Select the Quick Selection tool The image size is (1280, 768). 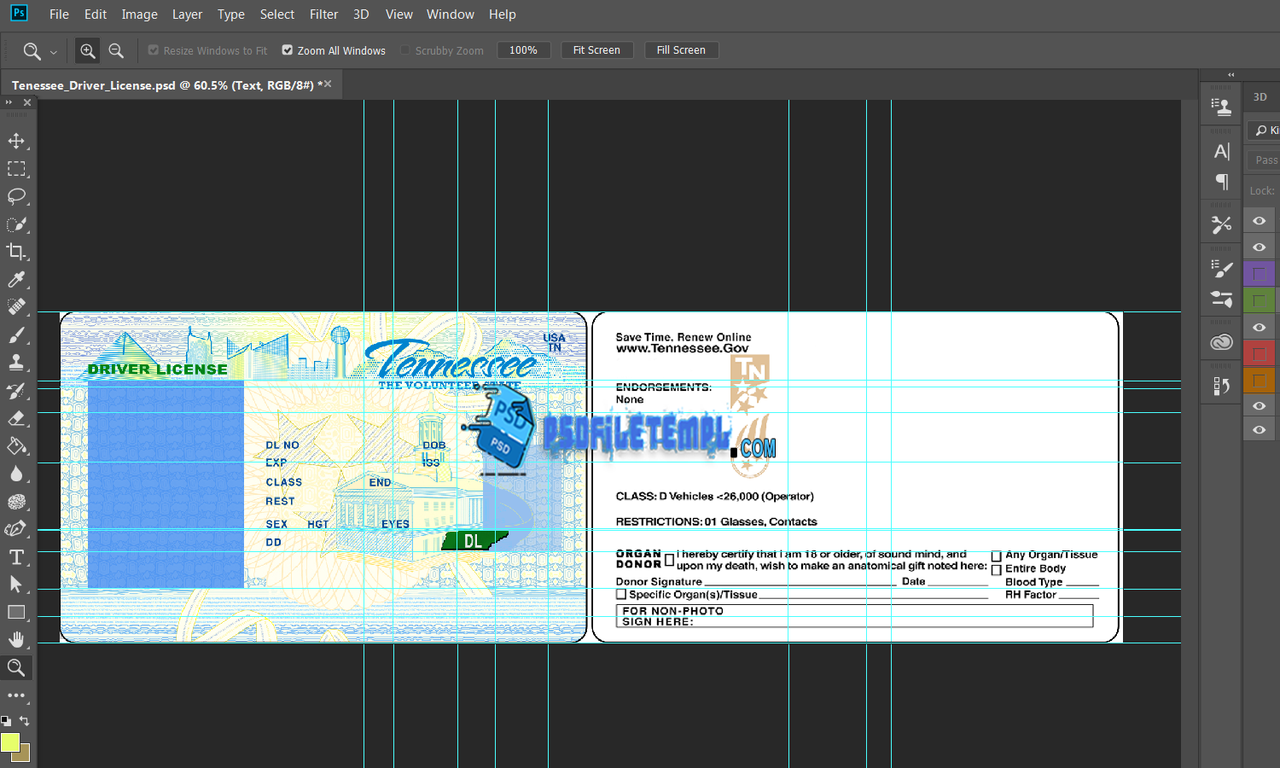(16, 224)
